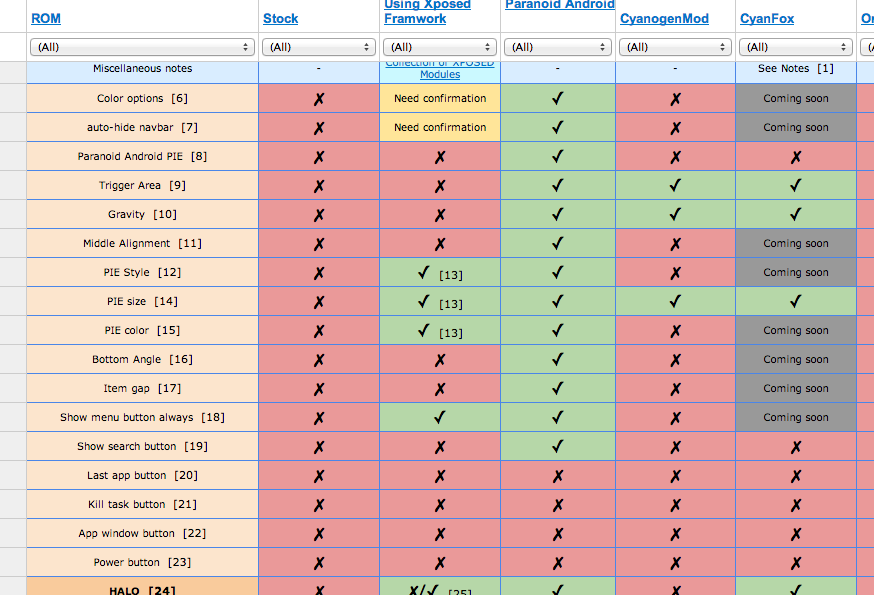Click Paranoid Android cross in Last app button row
The image size is (874, 595).
[x=558, y=476]
